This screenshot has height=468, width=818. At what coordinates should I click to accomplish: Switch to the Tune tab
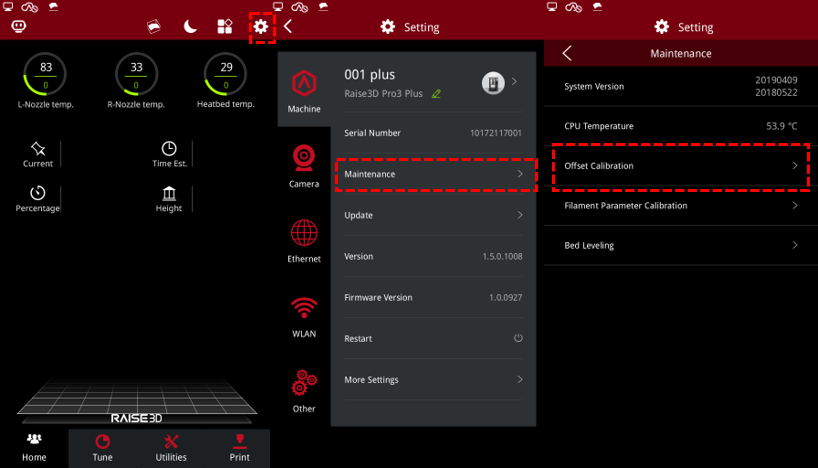pyautogui.click(x=103, y=447)
